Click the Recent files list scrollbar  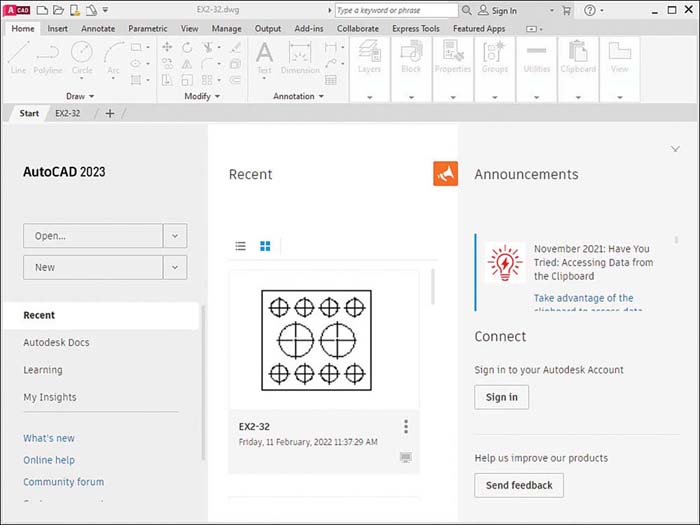click(x=433, y=287)
